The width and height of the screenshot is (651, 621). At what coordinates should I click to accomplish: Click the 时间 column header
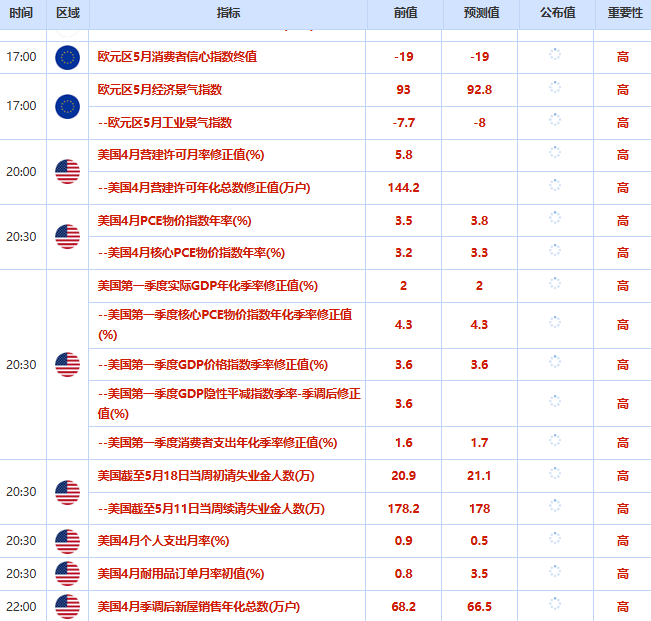pos(21,13)
